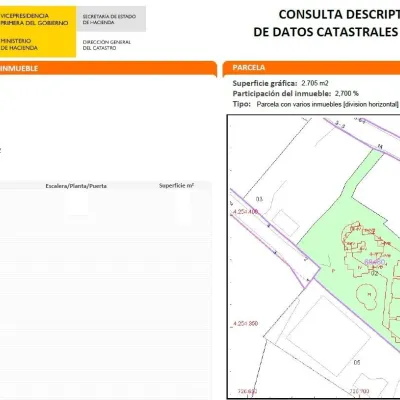Click the Superficie m² column header
The height and width of the screenshot is (400, 400).
(176, 185)
